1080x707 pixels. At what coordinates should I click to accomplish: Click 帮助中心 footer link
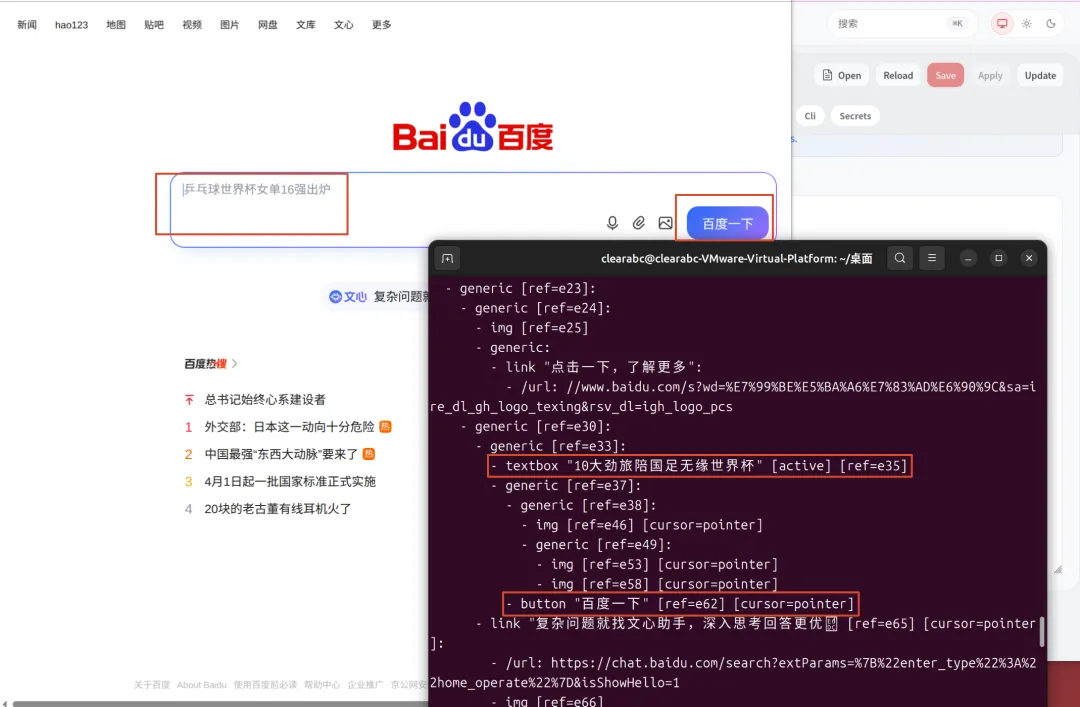click(322, 684)
